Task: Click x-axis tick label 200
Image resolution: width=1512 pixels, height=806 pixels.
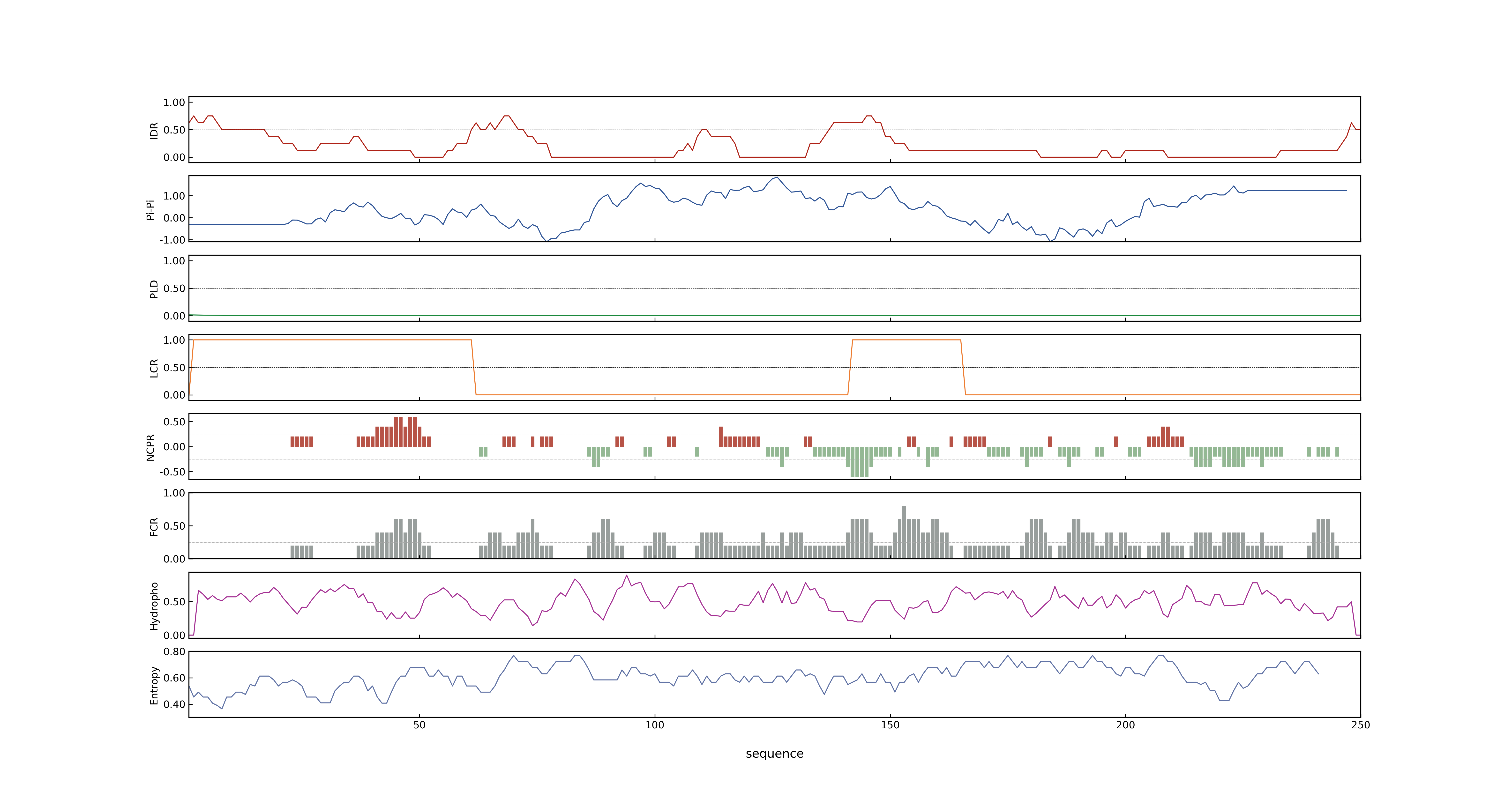Action: tap(1125, 725)
